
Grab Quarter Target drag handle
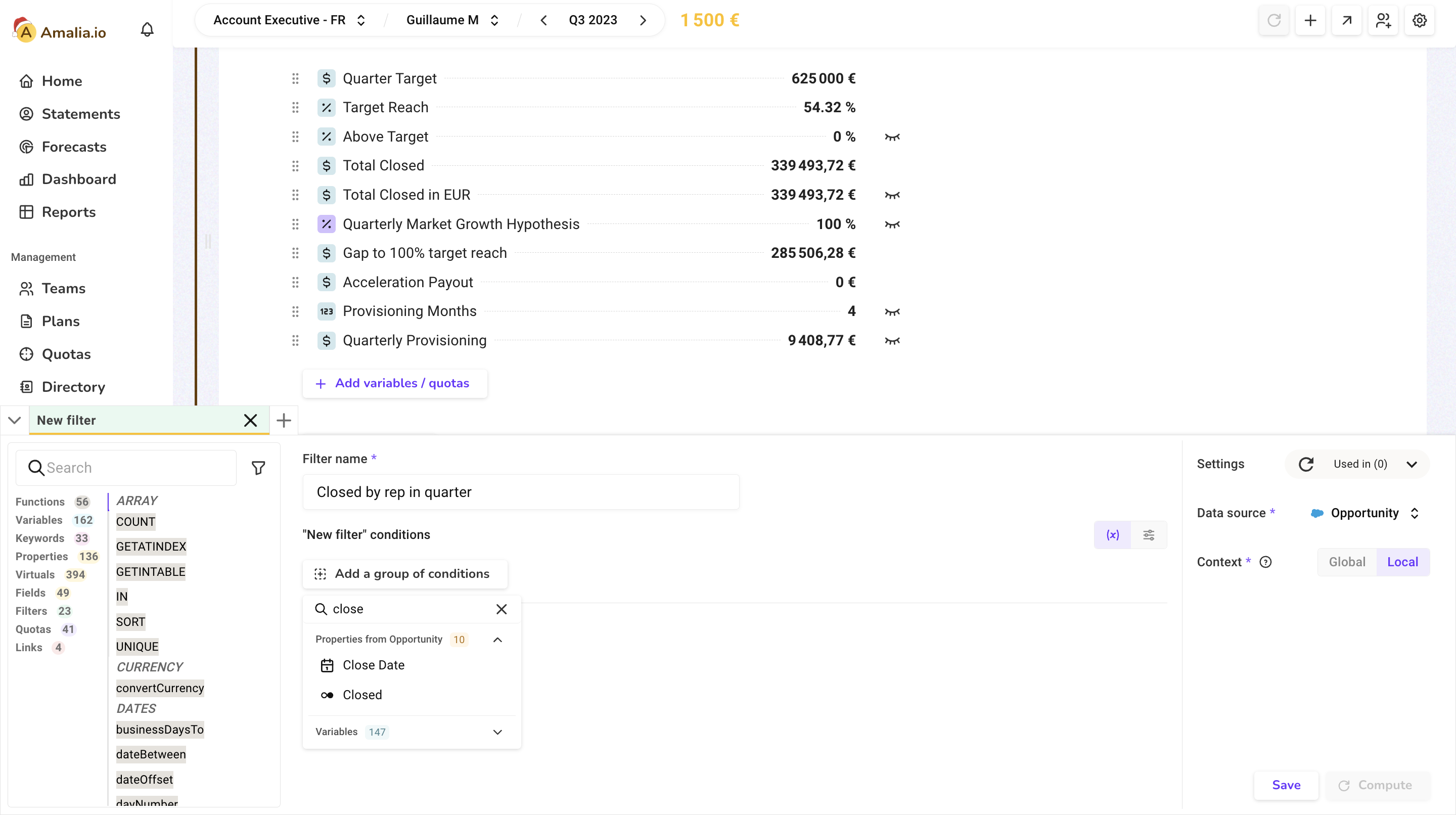(x=295, y=78)
